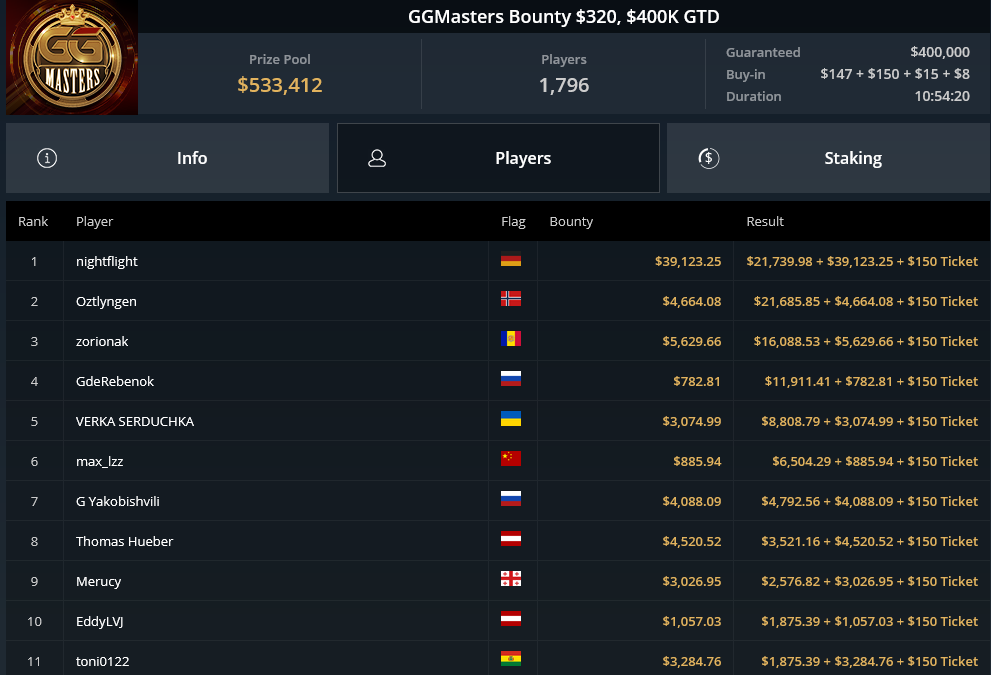Click the Chinese flag for max_lzz
This screenshot has width=991, height=675.
[x=511, y=459]
